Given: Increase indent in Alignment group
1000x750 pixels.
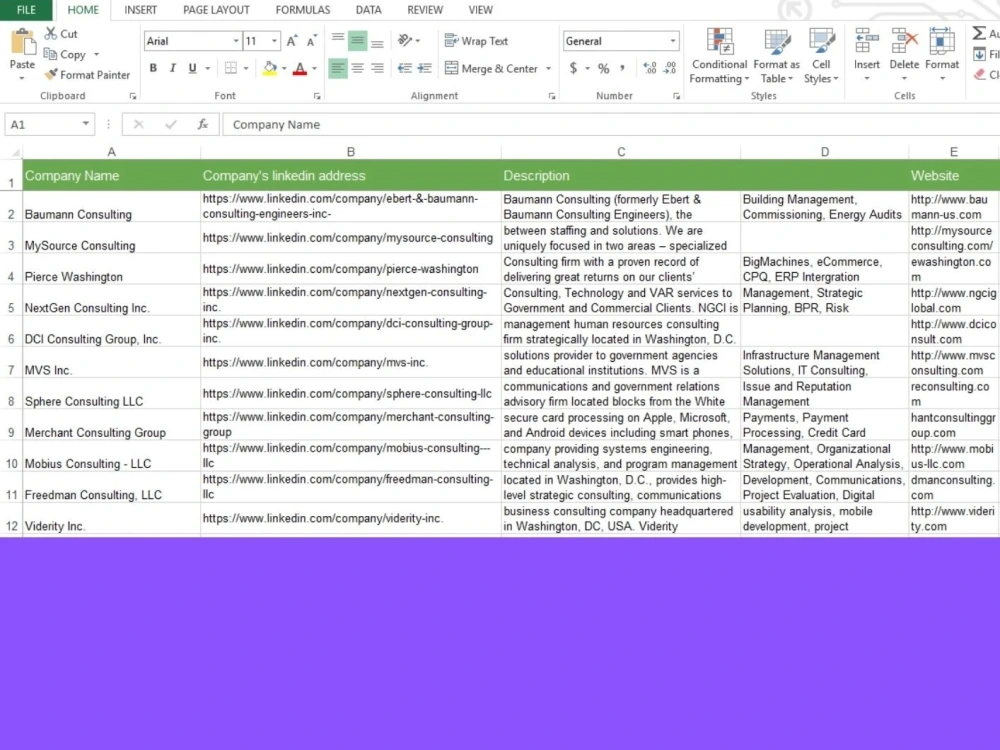Looking at the screenshot, I should (425, 68).
